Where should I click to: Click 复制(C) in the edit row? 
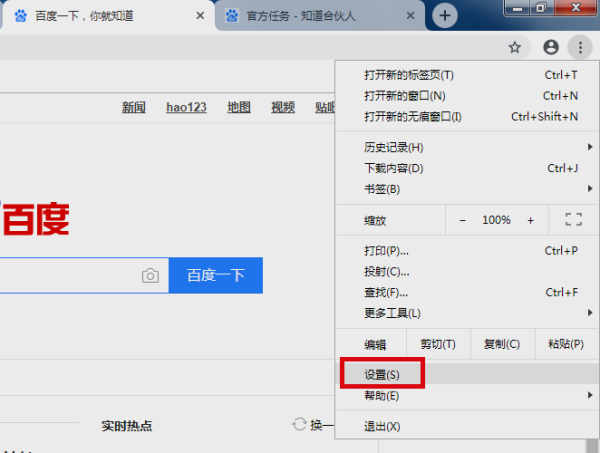click(502, 344)
